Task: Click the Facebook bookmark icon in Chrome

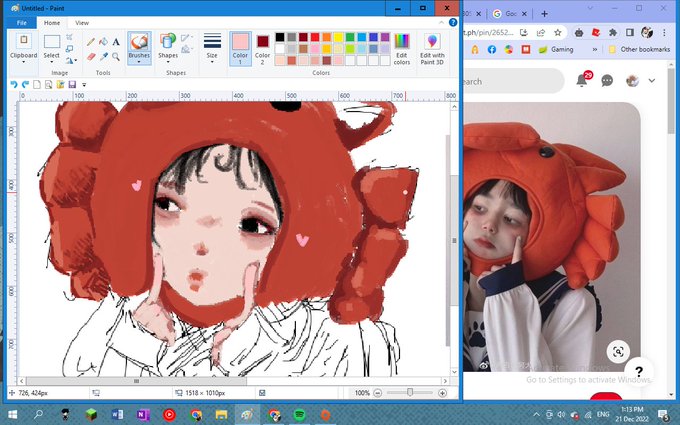Action: pyautogui.click(x=492, y=49)
